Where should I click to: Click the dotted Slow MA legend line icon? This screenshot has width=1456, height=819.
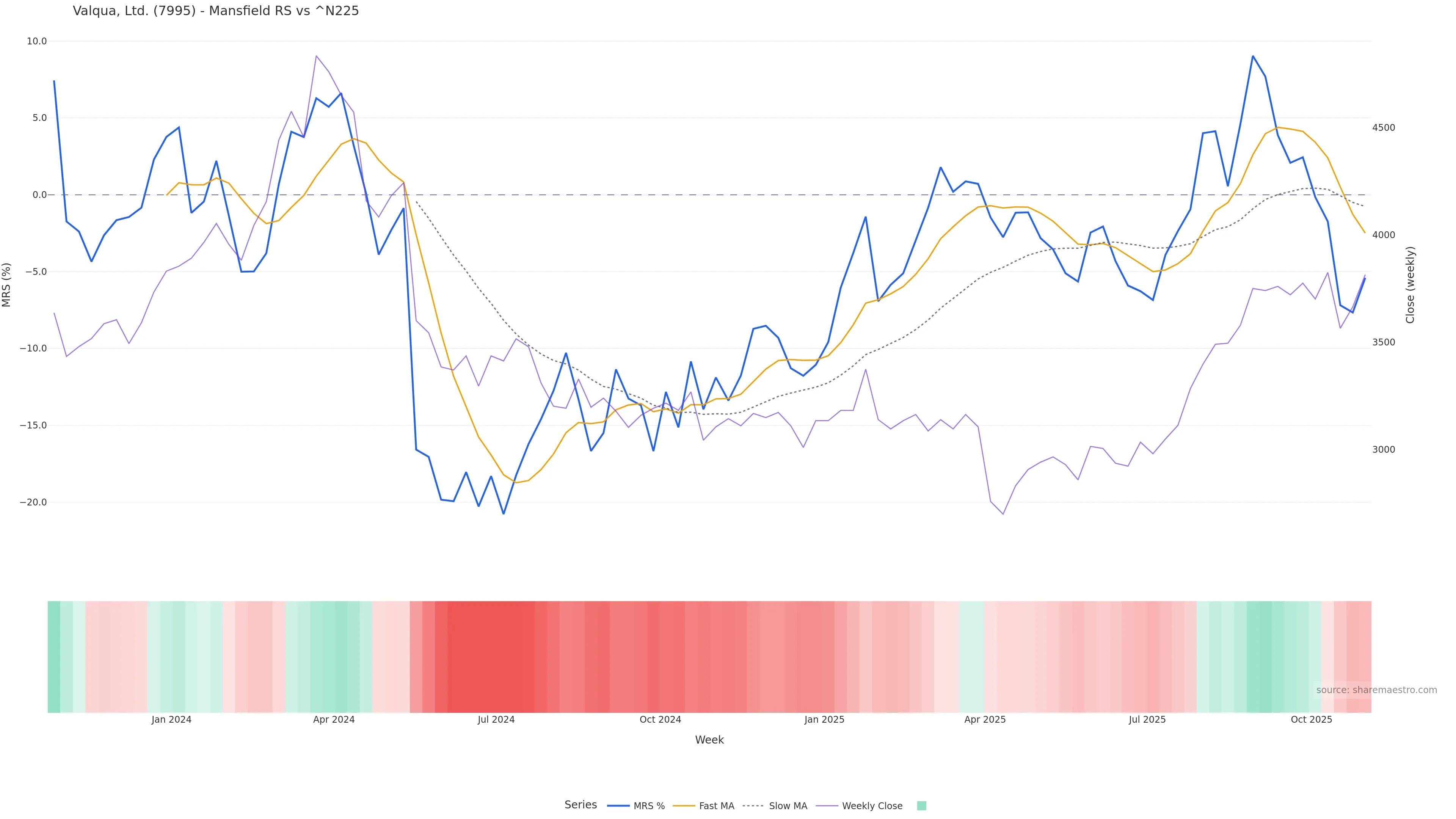click(753, 806)
